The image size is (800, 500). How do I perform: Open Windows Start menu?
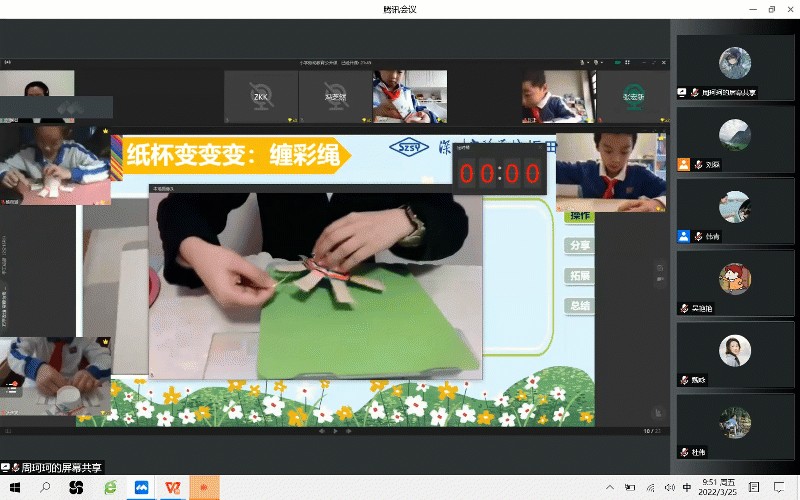point(14,487)
